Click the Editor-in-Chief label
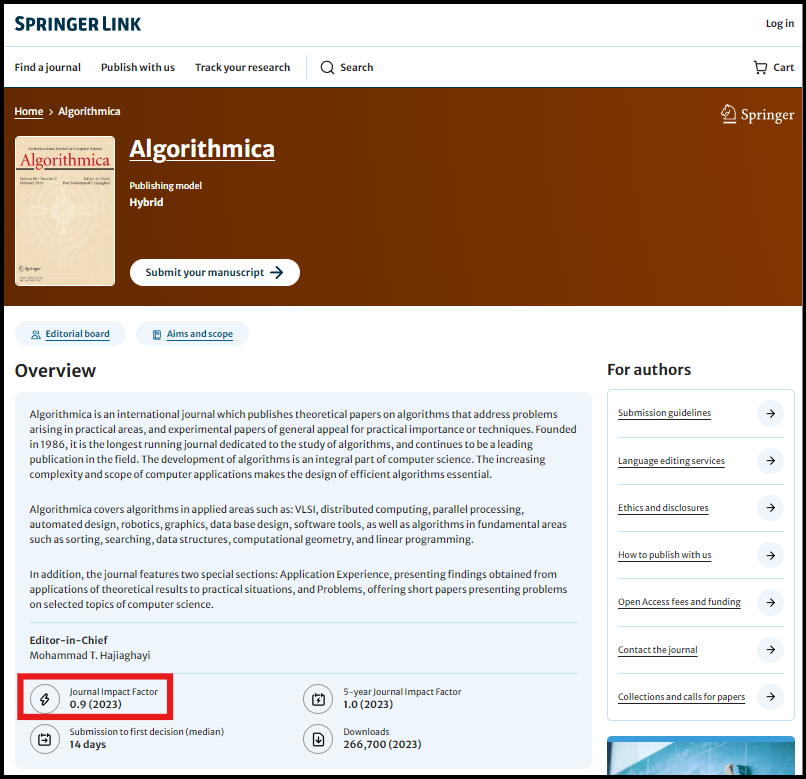The width and height of the screenshot is (806, 779). click(68, 641)
